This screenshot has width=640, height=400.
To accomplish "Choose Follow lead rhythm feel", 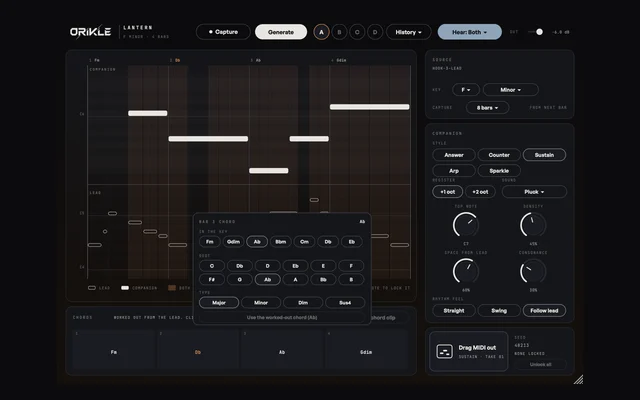I will point(544,311).
